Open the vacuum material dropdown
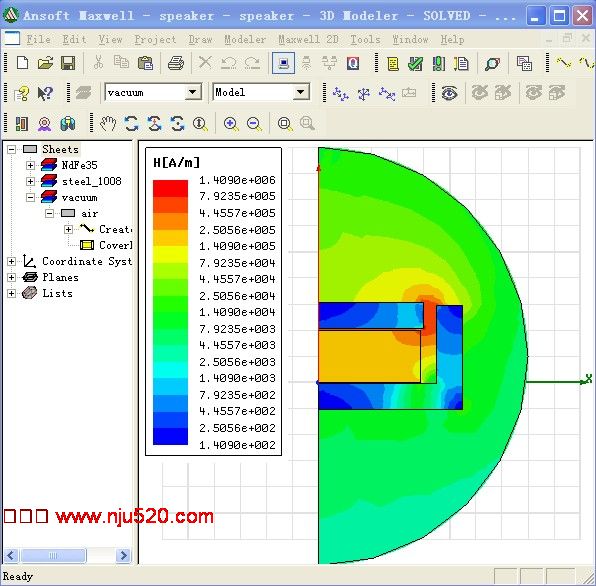The width and height of the screenshot is (596, 586). 193,92
